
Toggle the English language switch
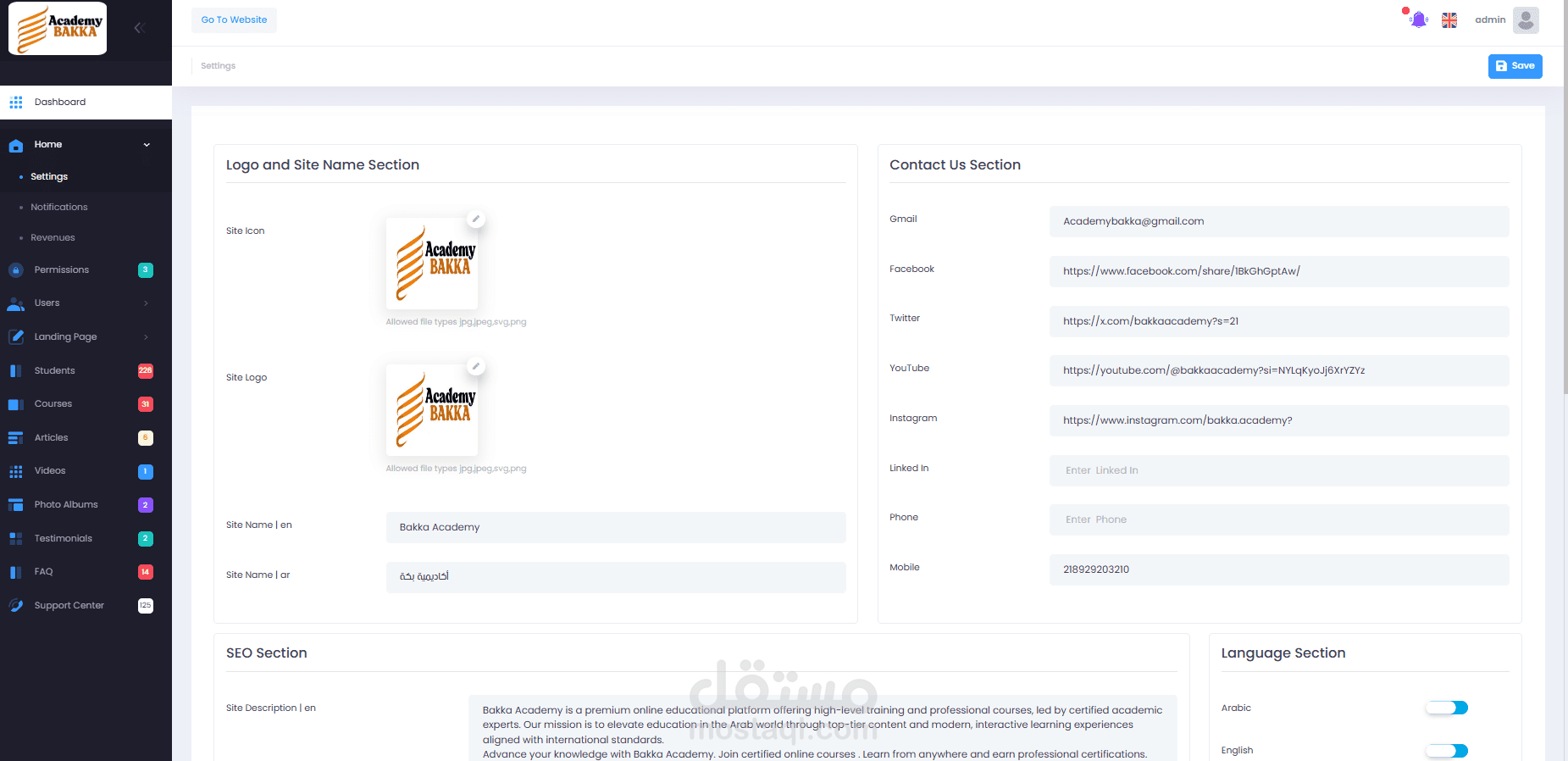(1447, 751)
